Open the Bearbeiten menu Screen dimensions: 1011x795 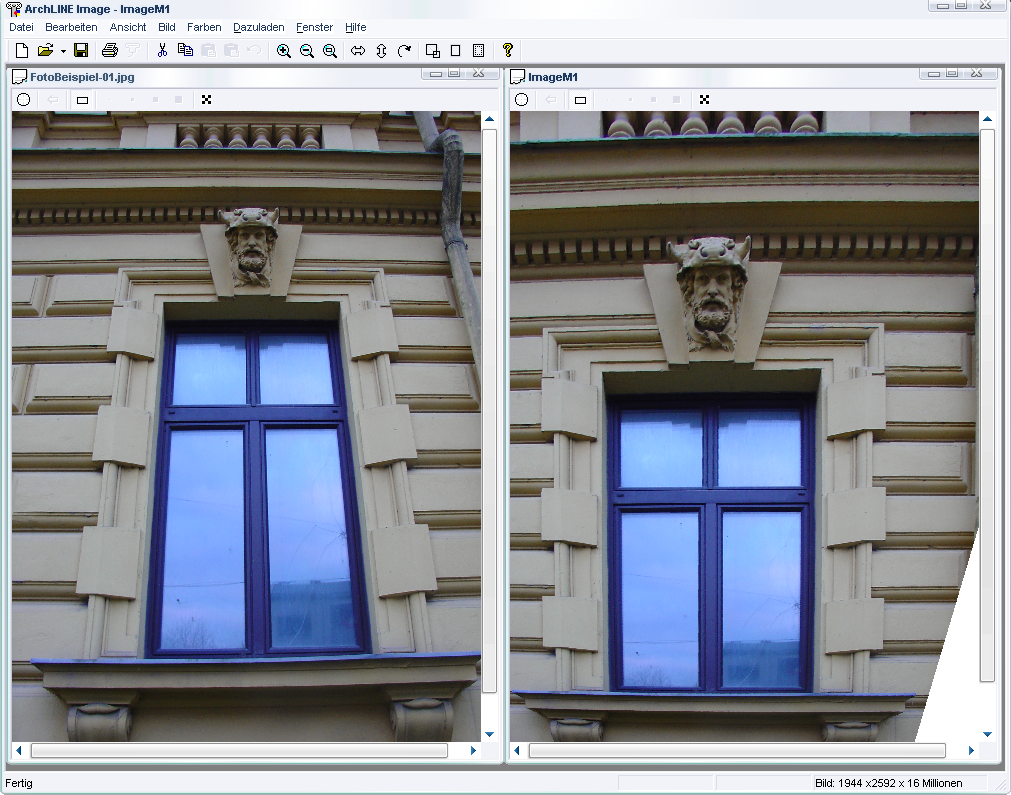point(71,27)
